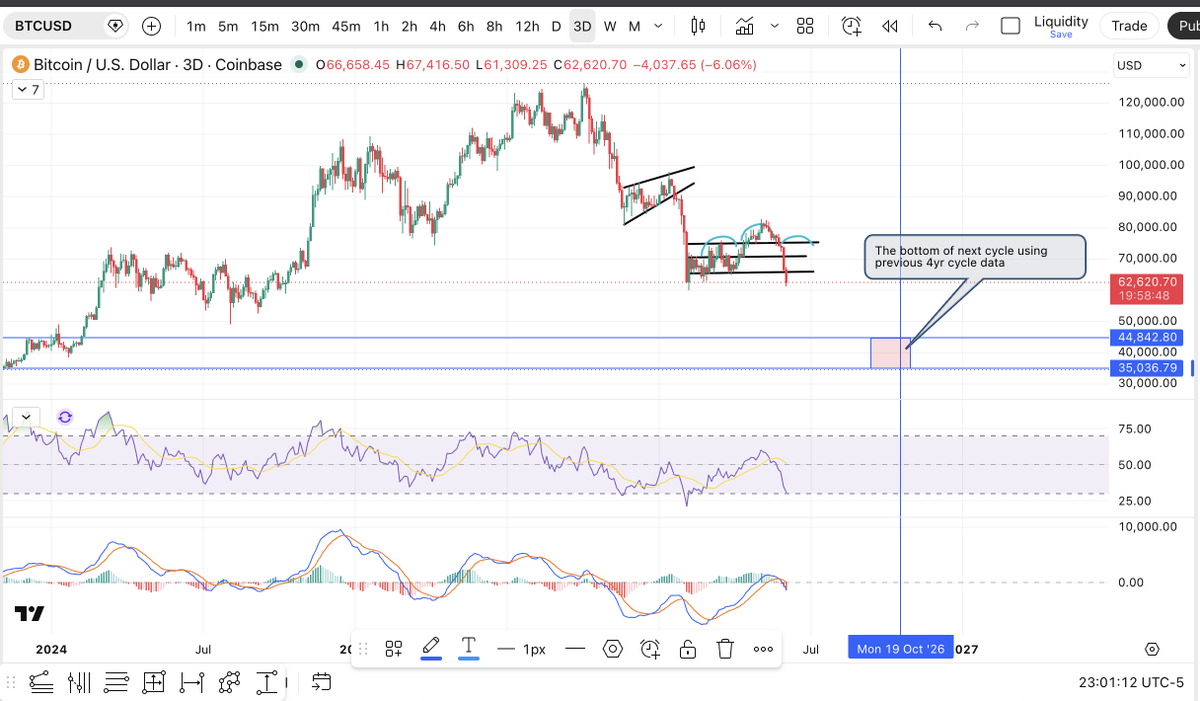Click the Publish button at top right
The width and height of the screenshot is (1200, 701).
point(1184,26)
